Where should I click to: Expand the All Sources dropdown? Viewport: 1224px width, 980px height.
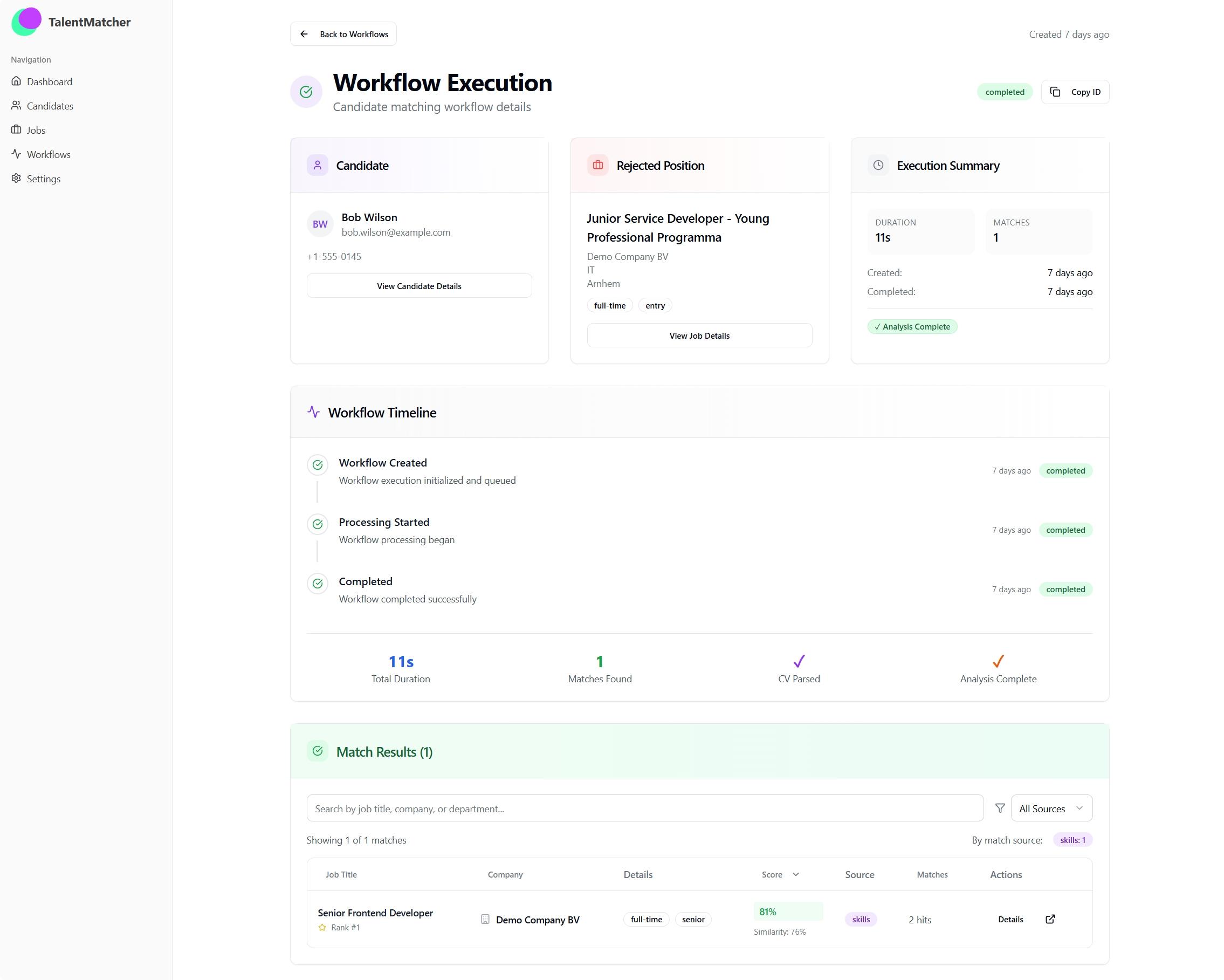point(1051,808)
